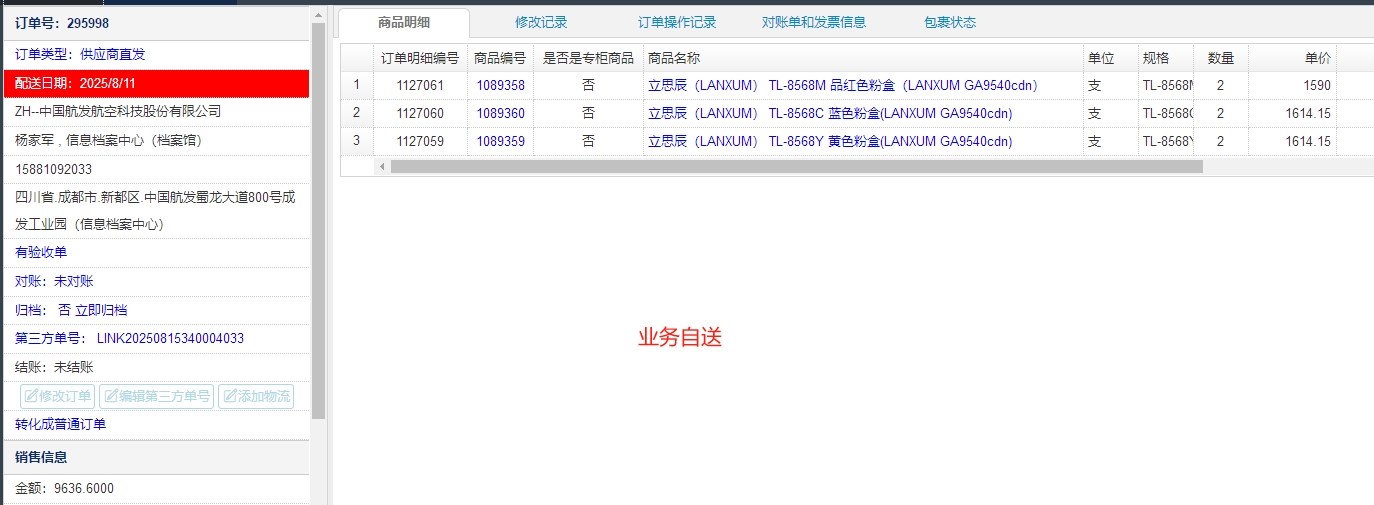This screenshot has height=505, width=1374.
Task: Open the TL-8568M 品红色粉盒 product link
Action: 843,86
